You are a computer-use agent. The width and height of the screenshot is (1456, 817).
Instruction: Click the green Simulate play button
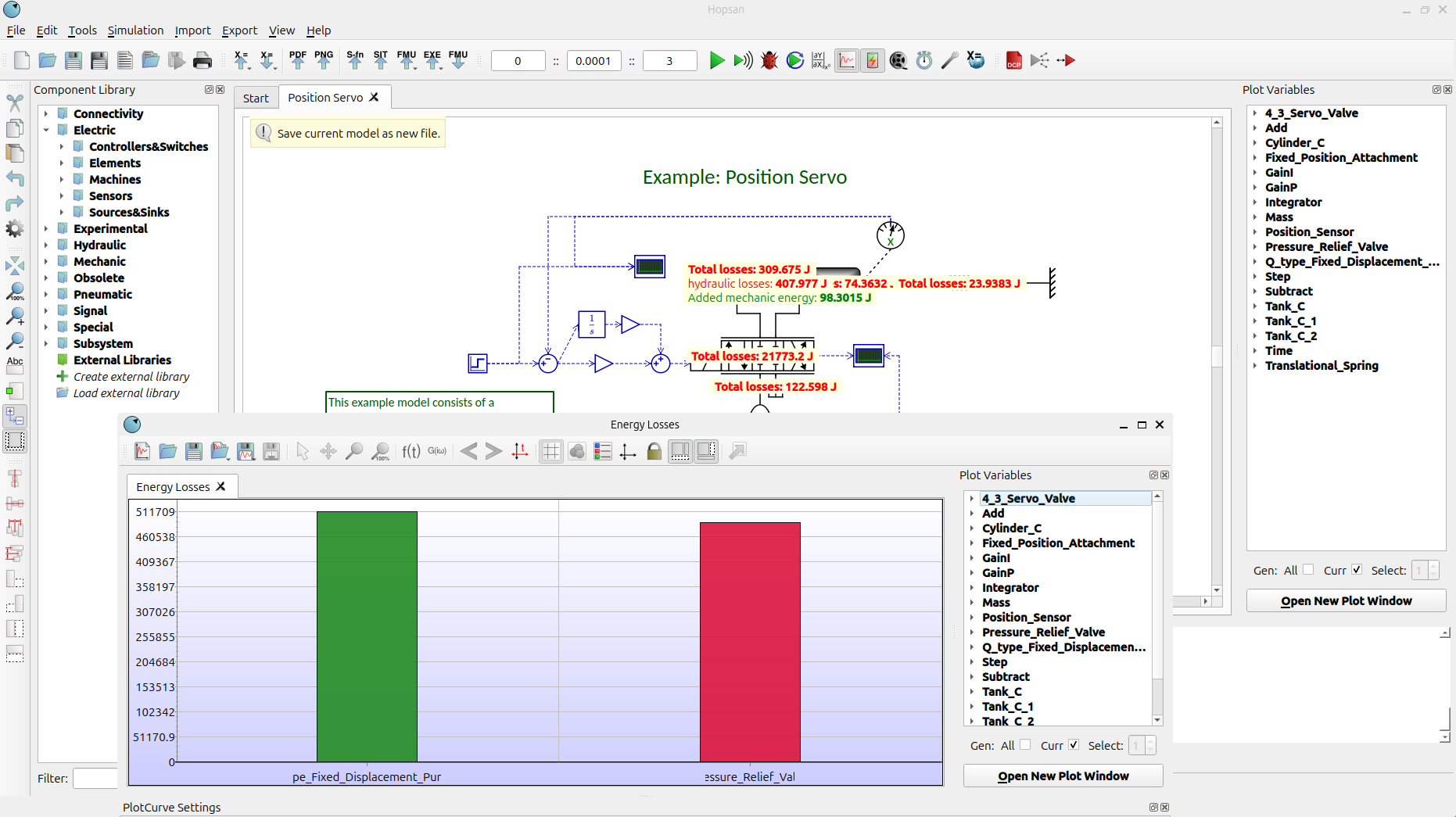pos(716,60)
